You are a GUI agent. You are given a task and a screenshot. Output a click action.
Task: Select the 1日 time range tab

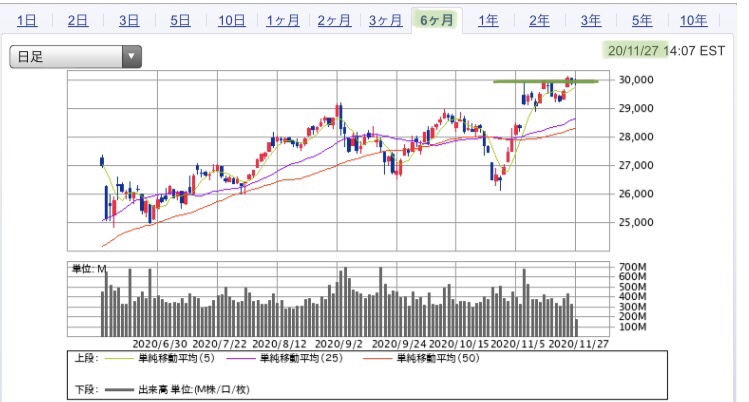pos(27,21)
